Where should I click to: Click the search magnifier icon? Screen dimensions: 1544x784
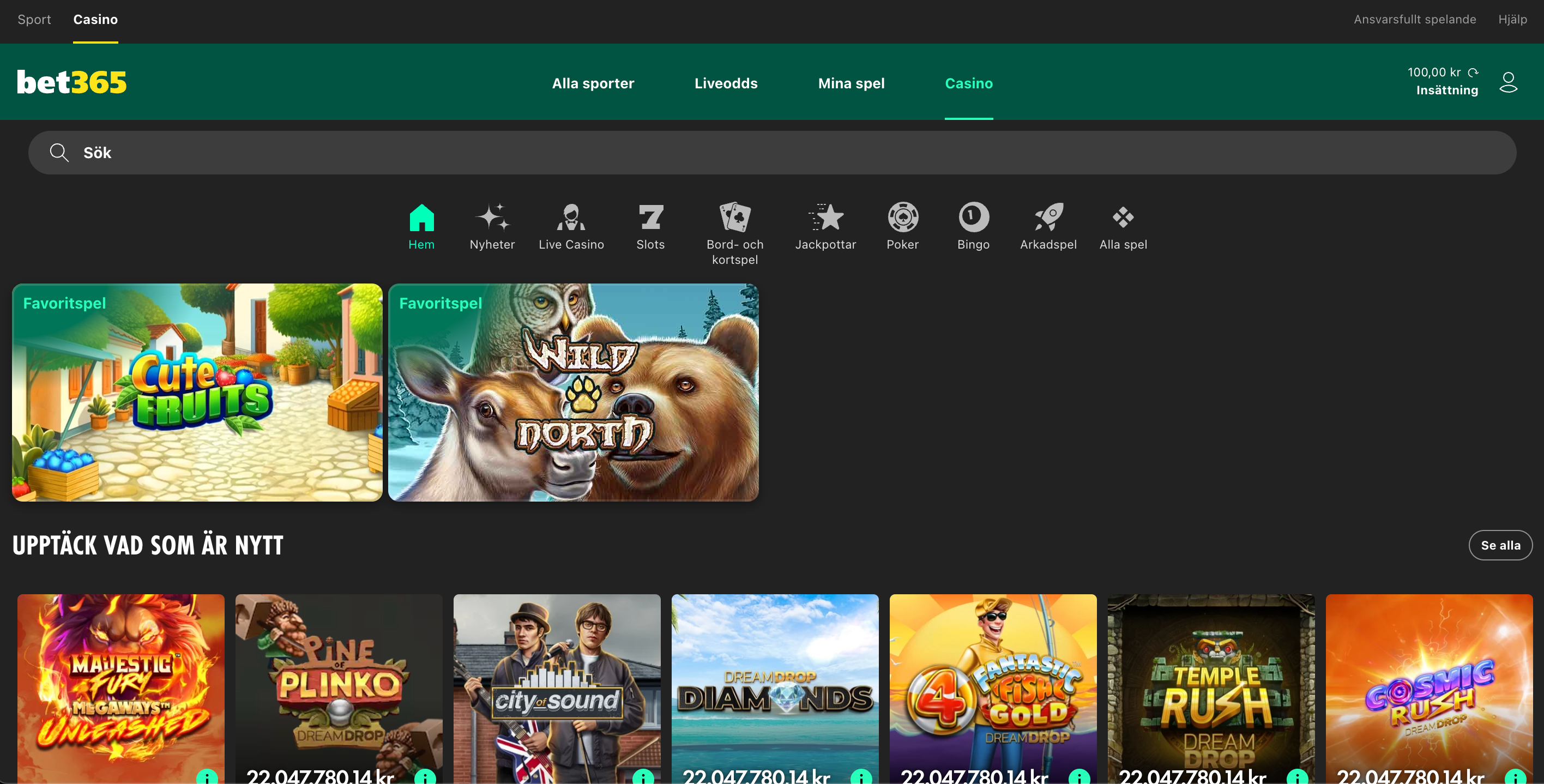tap(59, 153)
